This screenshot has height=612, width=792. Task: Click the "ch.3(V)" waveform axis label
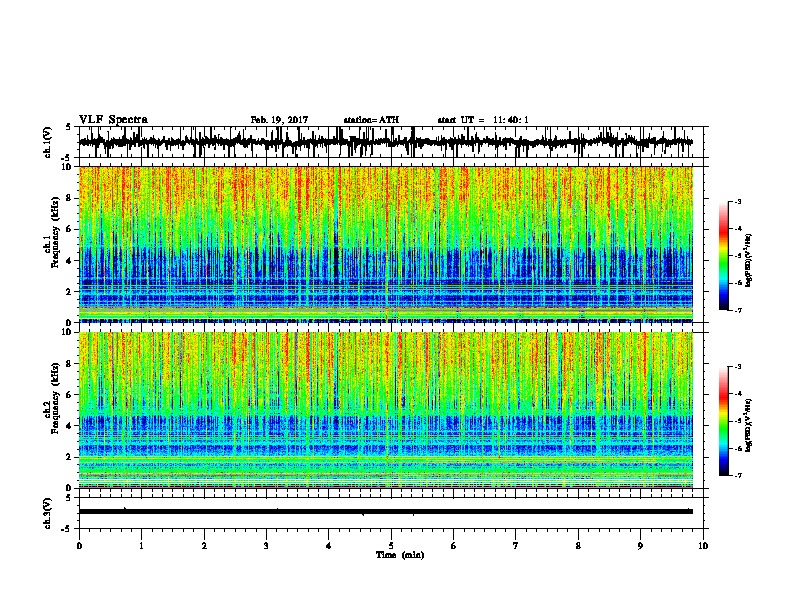[x=48, y=513]
